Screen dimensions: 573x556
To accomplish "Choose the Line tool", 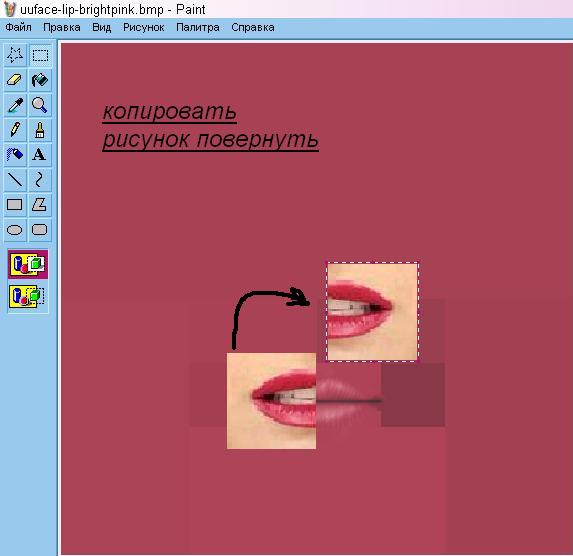I will coord(15,179).
